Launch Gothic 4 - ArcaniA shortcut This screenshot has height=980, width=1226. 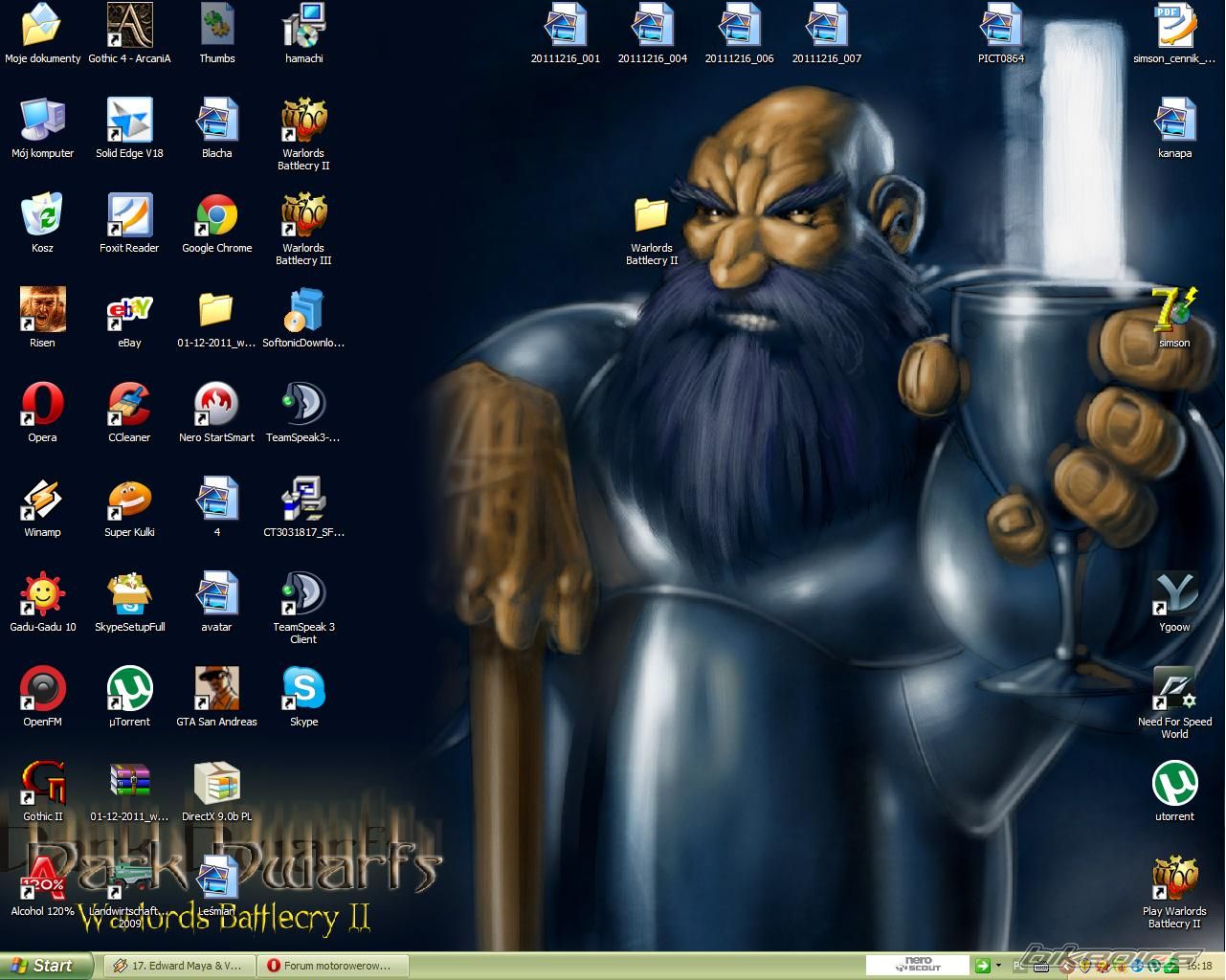(x=129, y=26)
